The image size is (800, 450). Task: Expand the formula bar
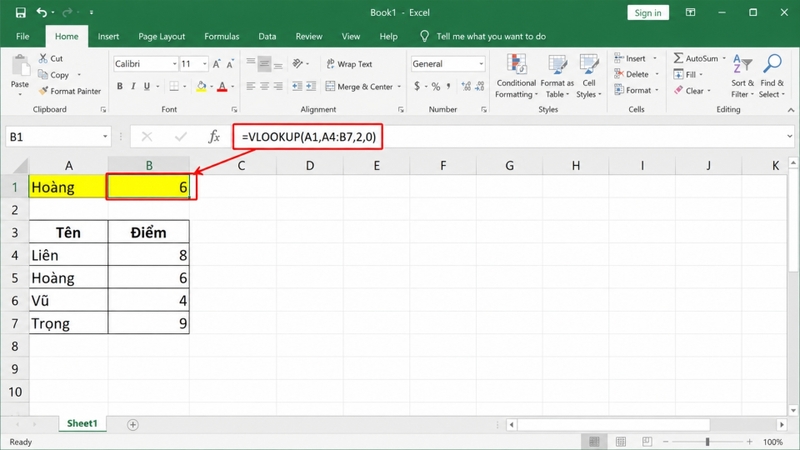(x=789, y=136)
